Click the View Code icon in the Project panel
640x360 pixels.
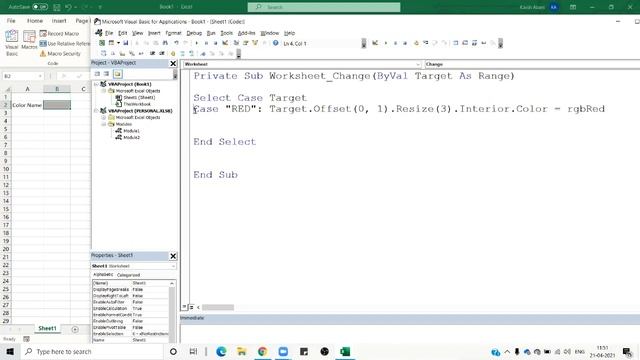97,74
